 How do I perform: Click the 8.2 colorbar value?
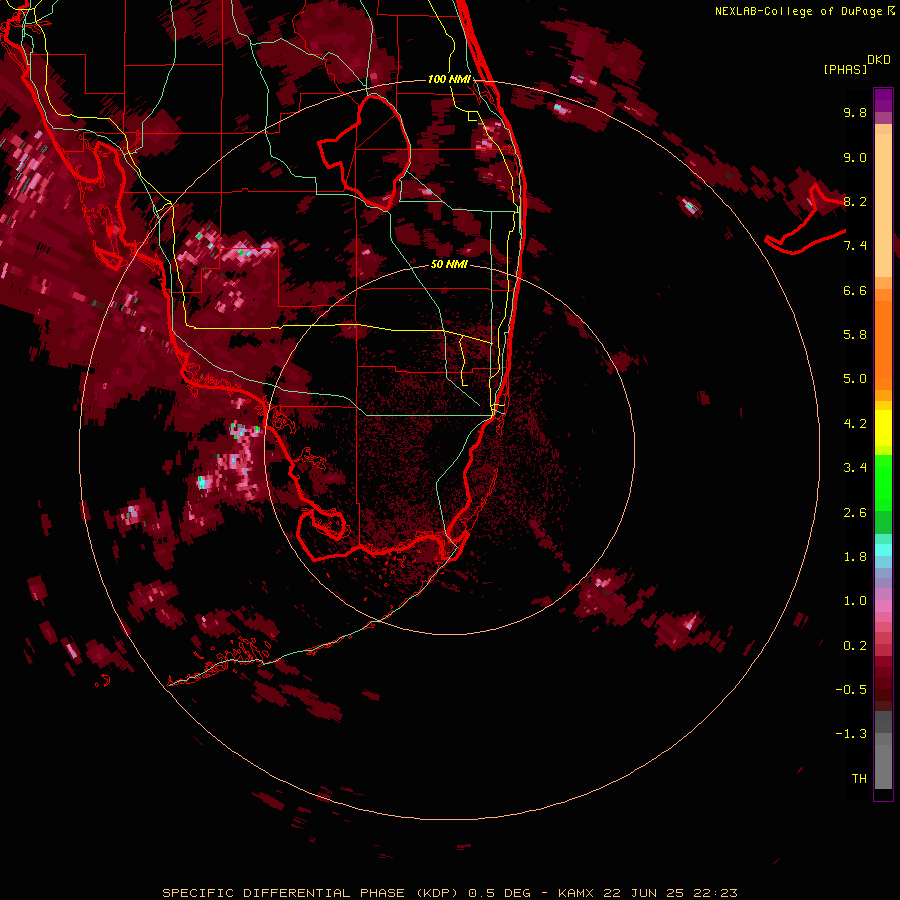coord(855,201)
